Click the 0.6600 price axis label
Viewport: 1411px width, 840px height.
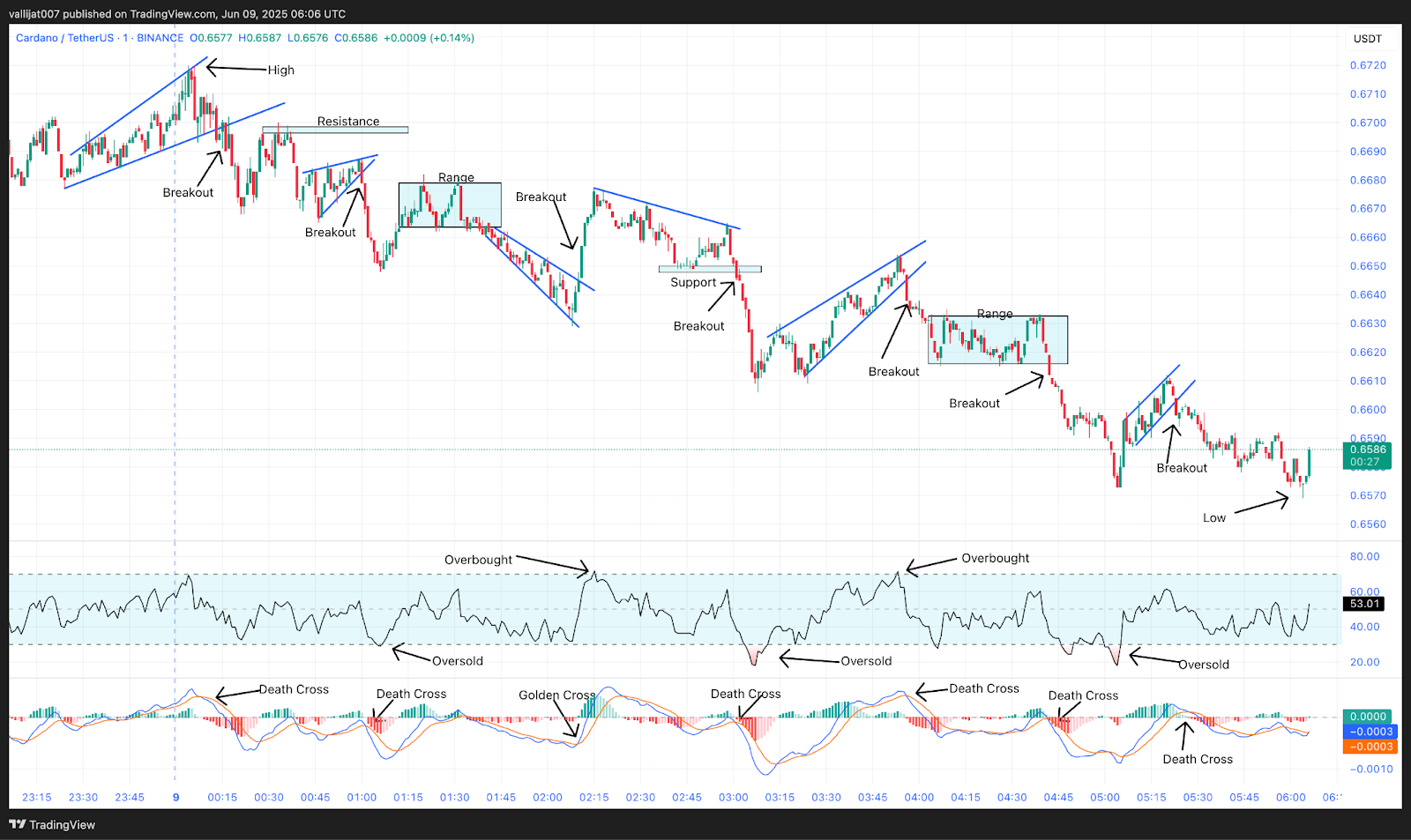(1368, 410)
